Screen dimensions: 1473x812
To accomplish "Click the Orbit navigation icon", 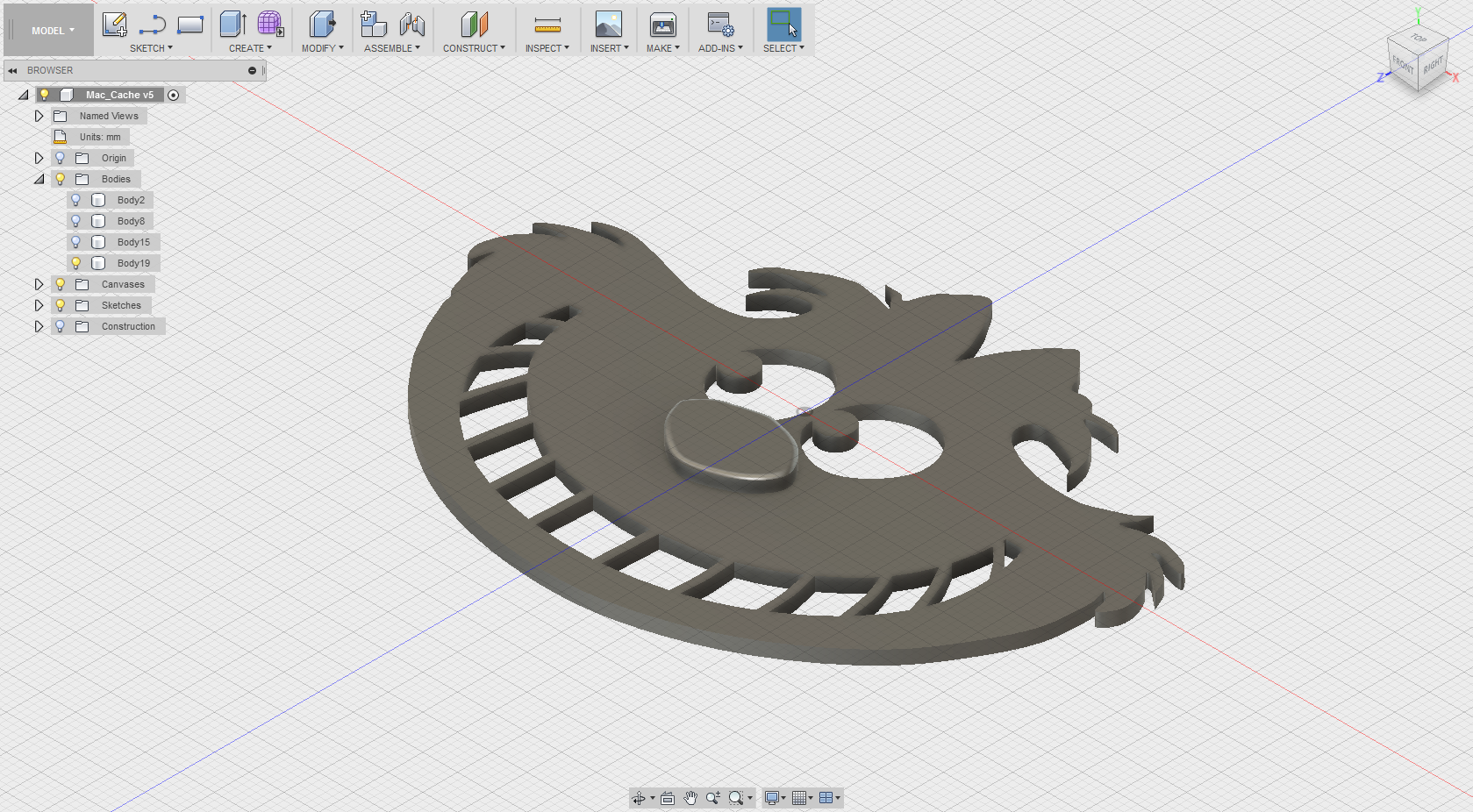I will click(639, 798).
